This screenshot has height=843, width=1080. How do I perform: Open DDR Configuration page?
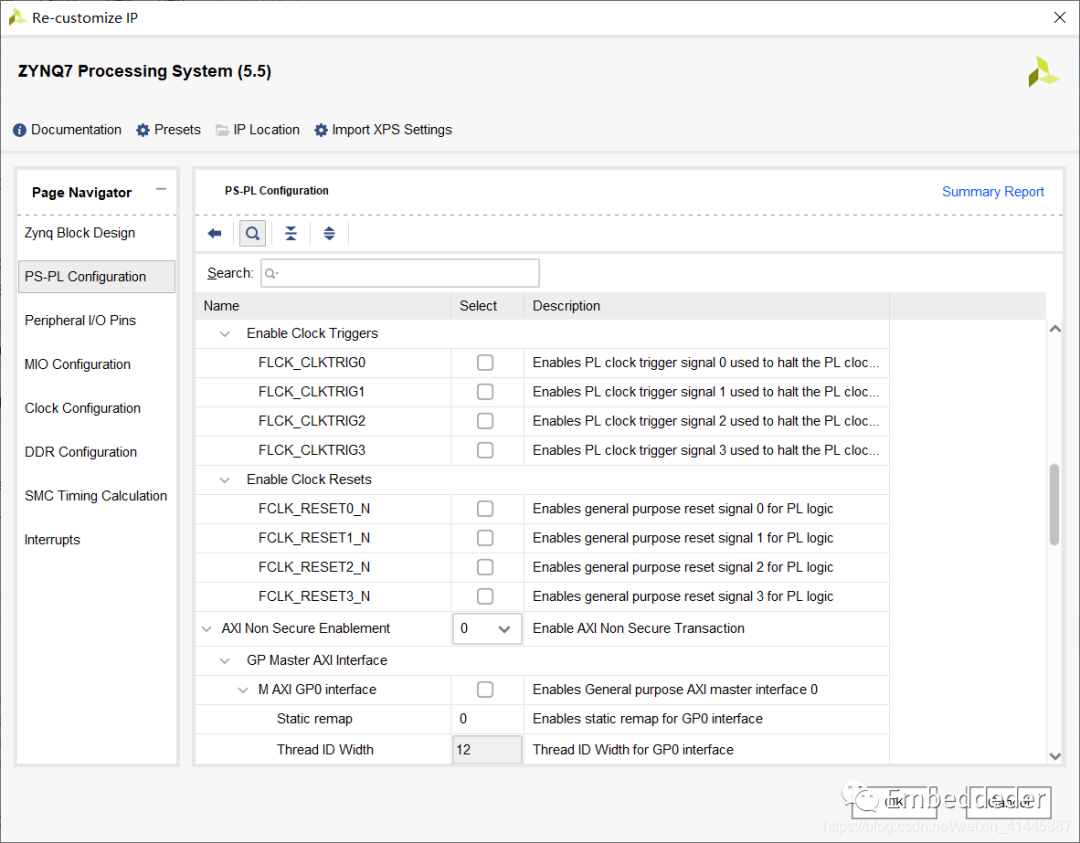tap(81, 452)
